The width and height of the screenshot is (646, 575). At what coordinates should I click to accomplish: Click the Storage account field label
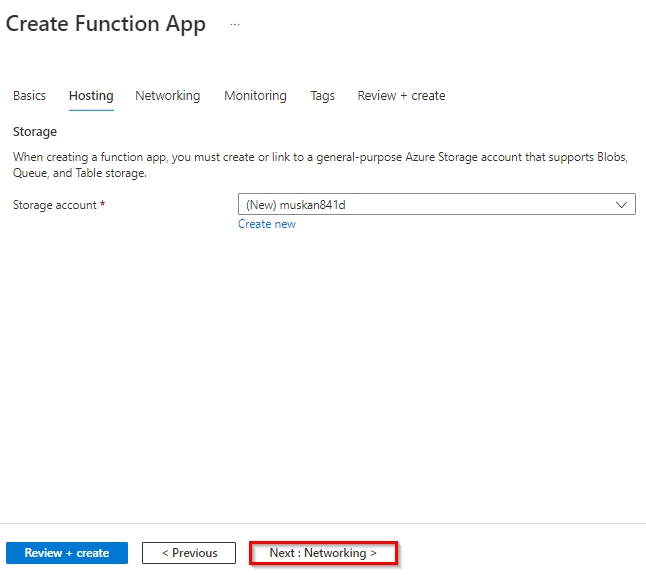(x=54, y=205)
